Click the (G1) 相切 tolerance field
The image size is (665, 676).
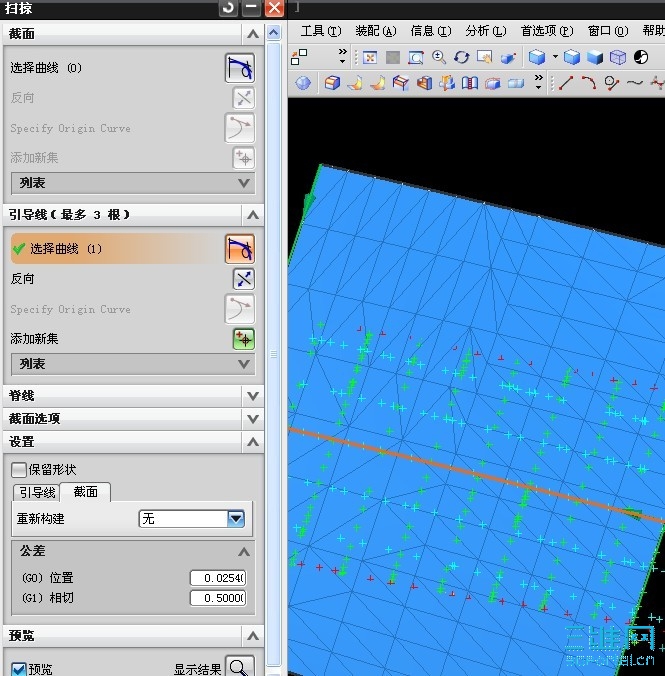[218, 598]
